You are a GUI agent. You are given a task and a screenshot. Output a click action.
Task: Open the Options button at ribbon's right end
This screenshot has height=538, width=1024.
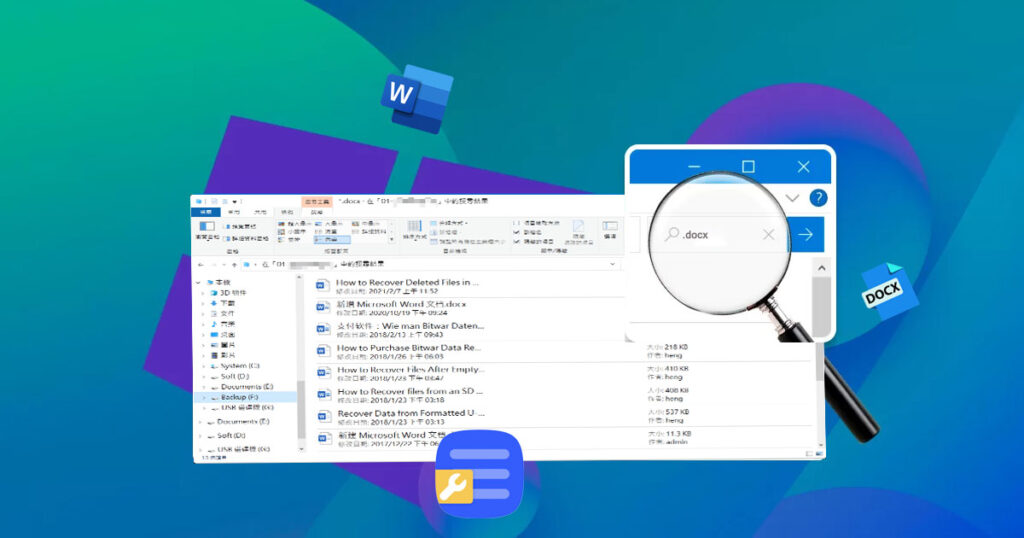coord(610,229)
